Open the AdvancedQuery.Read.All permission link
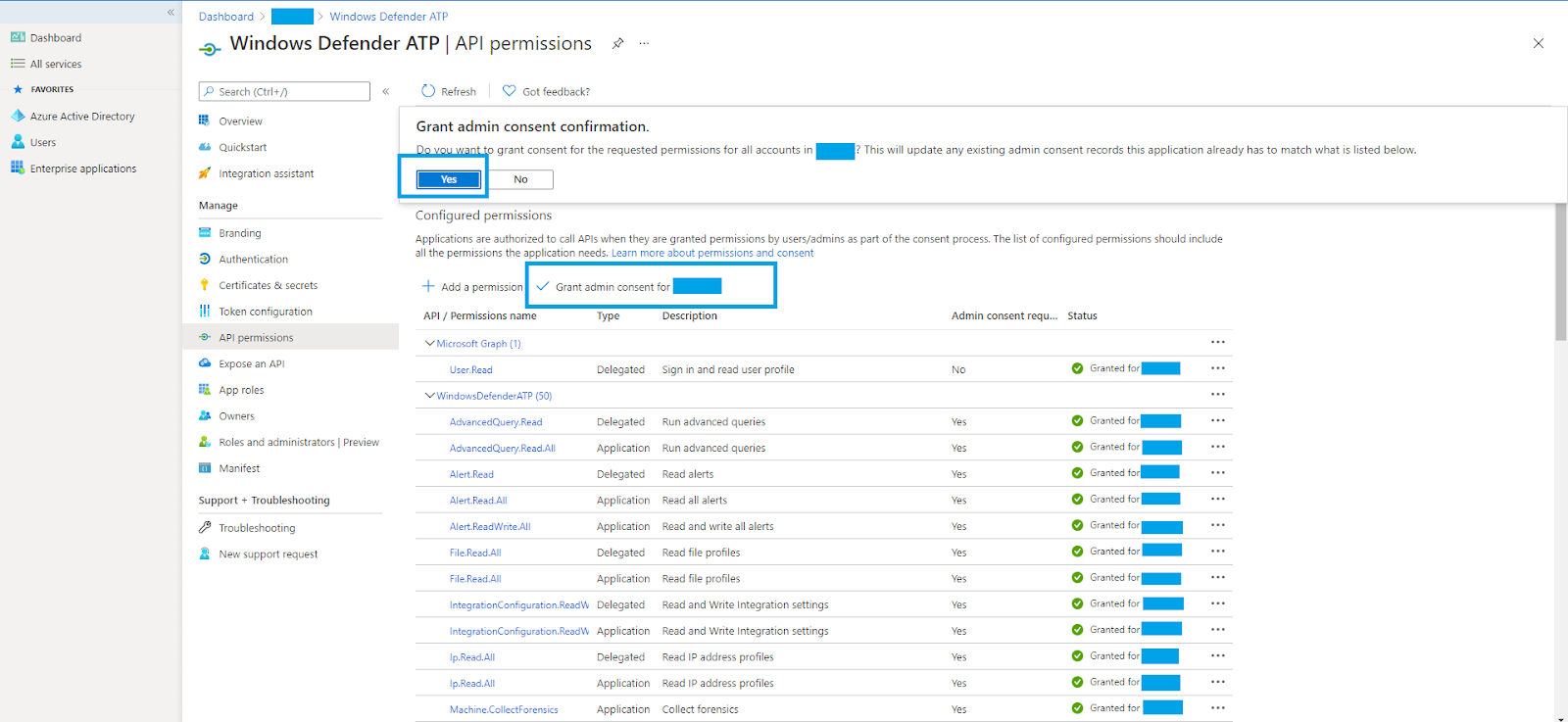 503,449
